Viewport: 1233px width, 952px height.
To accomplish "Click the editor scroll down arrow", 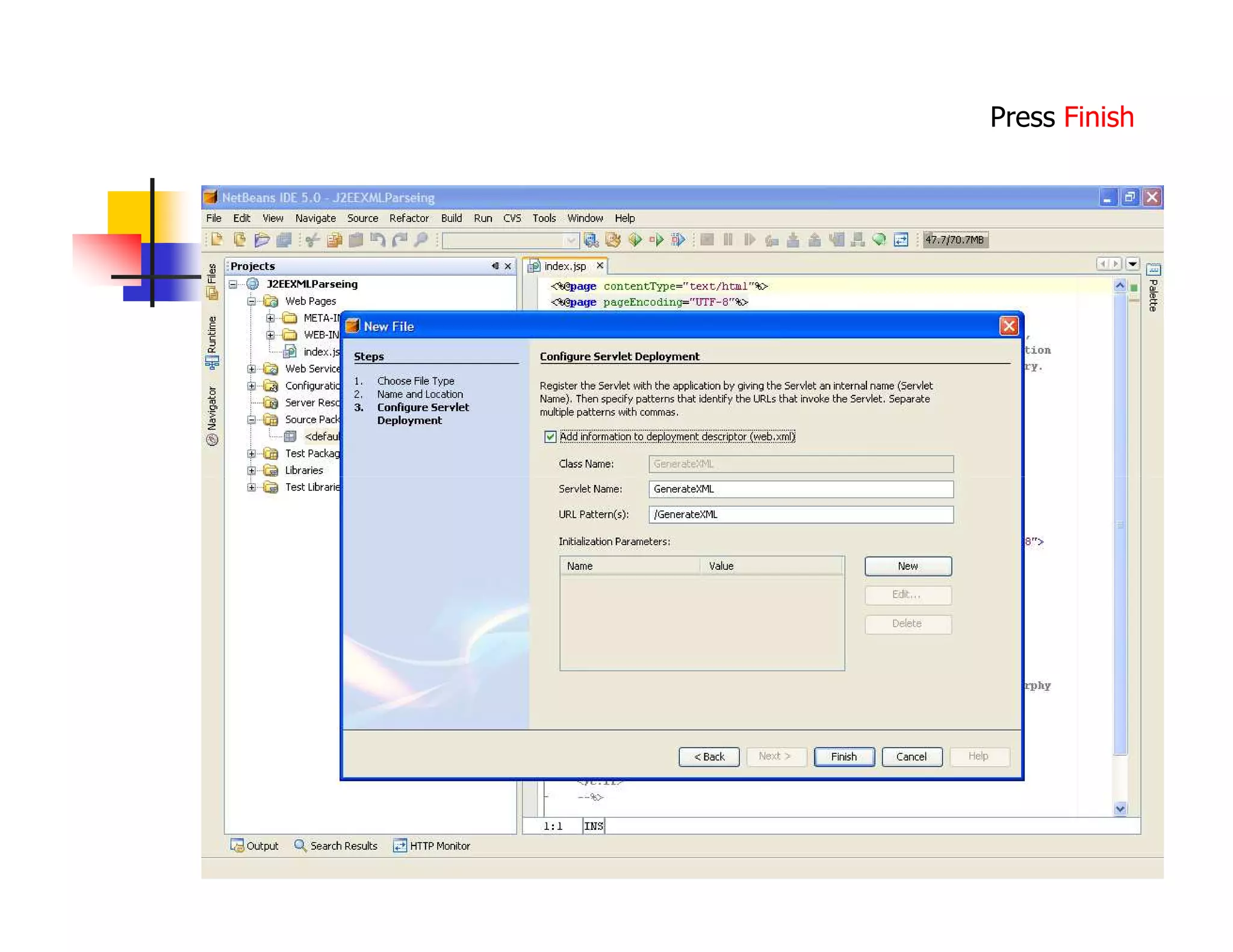I will click(1120, 809).
